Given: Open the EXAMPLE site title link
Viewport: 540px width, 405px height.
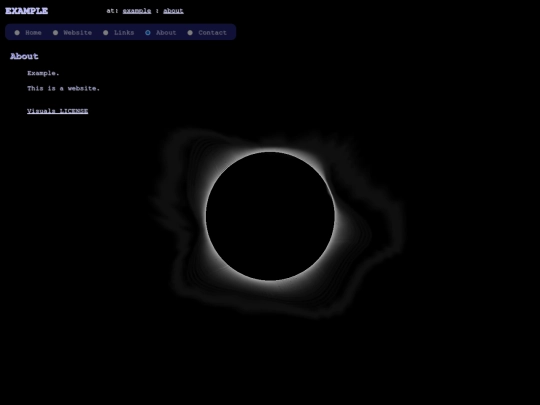Looking at the screenshot, I should pos(27,11).
